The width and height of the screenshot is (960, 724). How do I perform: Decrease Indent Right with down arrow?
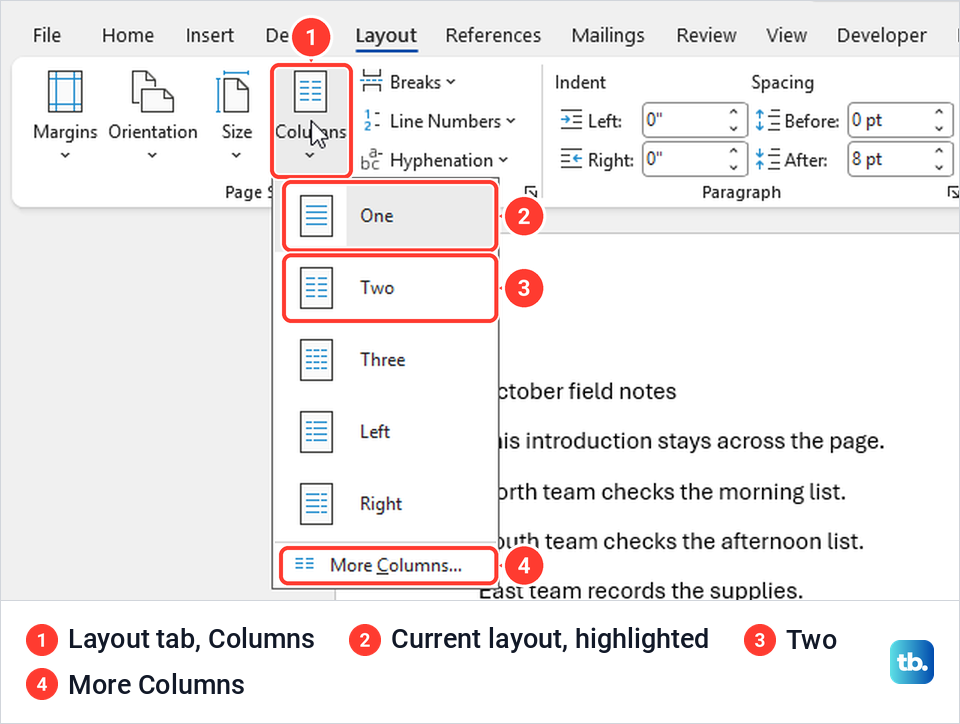(733, 167)
